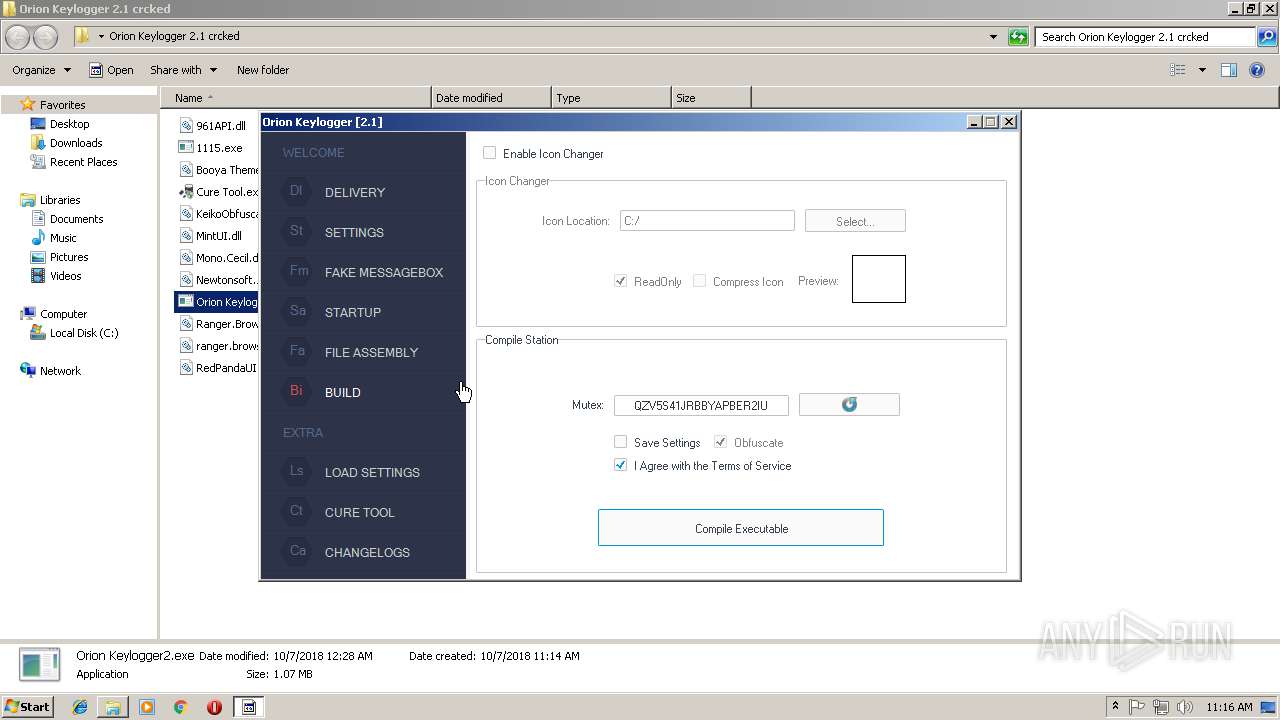The height and width of the screenshot is (720, 1280).
Task: Open the Opera browser taskbar icon
Action: click(x=214, y=707)
